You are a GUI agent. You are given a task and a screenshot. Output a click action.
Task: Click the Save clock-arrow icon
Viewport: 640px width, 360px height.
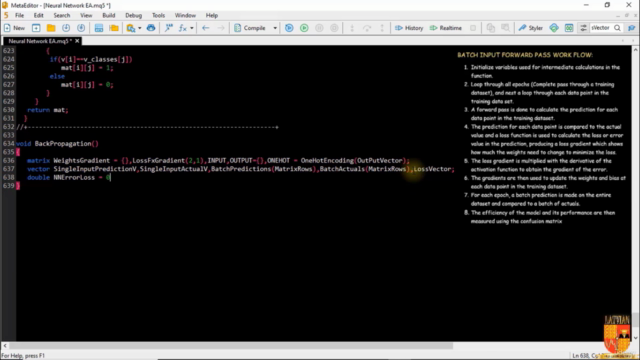(66, 28)
